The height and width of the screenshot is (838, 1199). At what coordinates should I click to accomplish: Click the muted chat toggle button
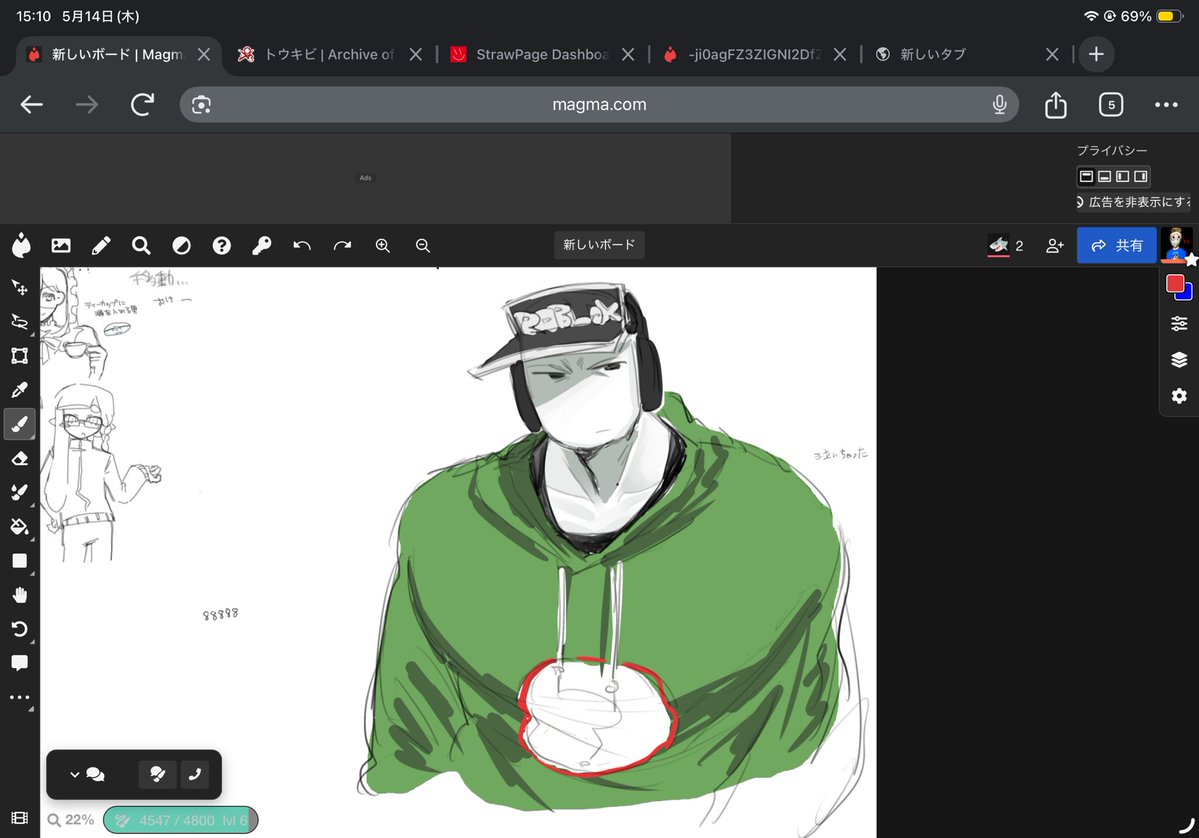point(158,775)
